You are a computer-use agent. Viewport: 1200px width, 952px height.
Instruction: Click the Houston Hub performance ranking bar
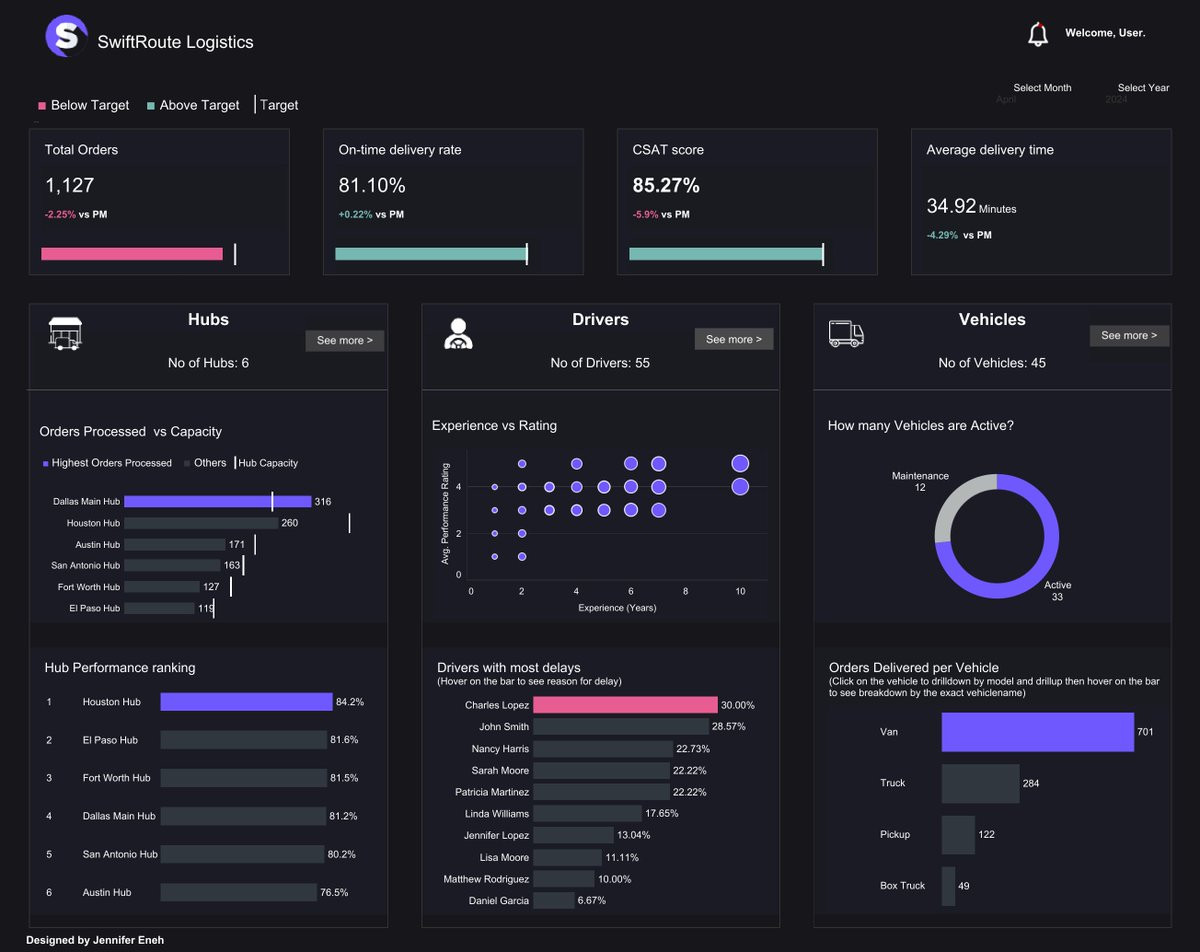[x=246, y=702]
